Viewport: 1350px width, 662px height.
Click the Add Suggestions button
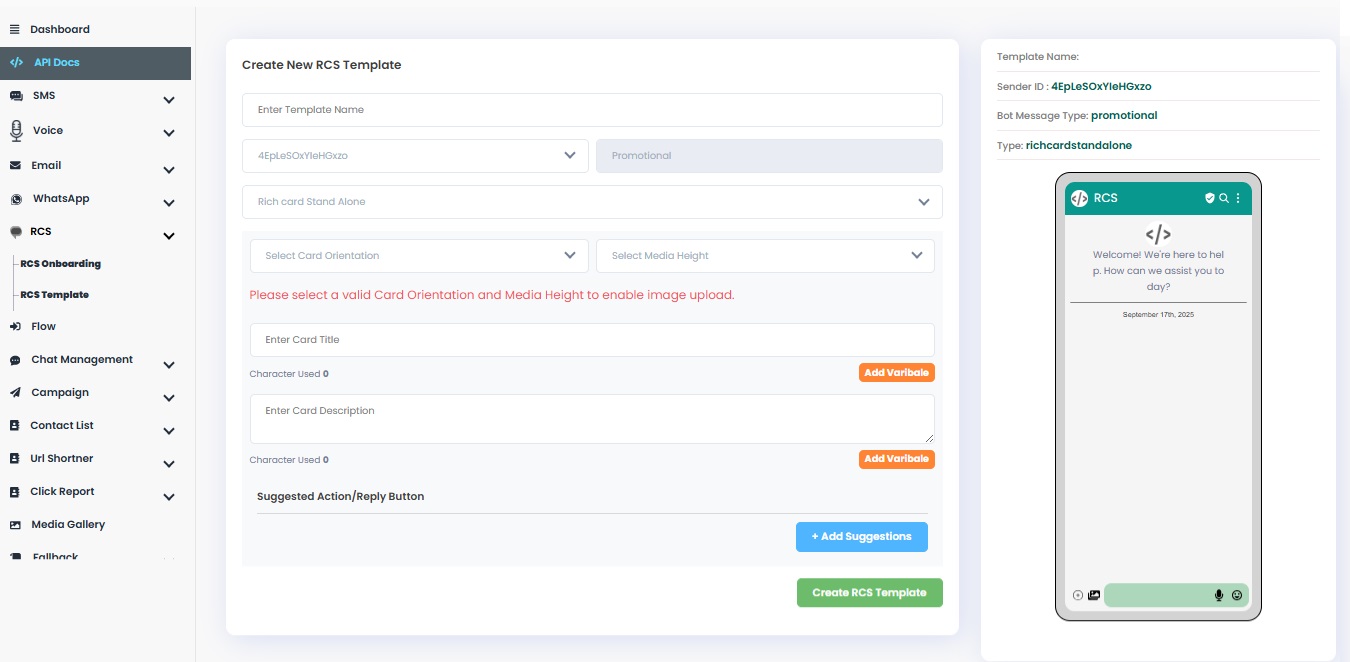pos(861,536)
